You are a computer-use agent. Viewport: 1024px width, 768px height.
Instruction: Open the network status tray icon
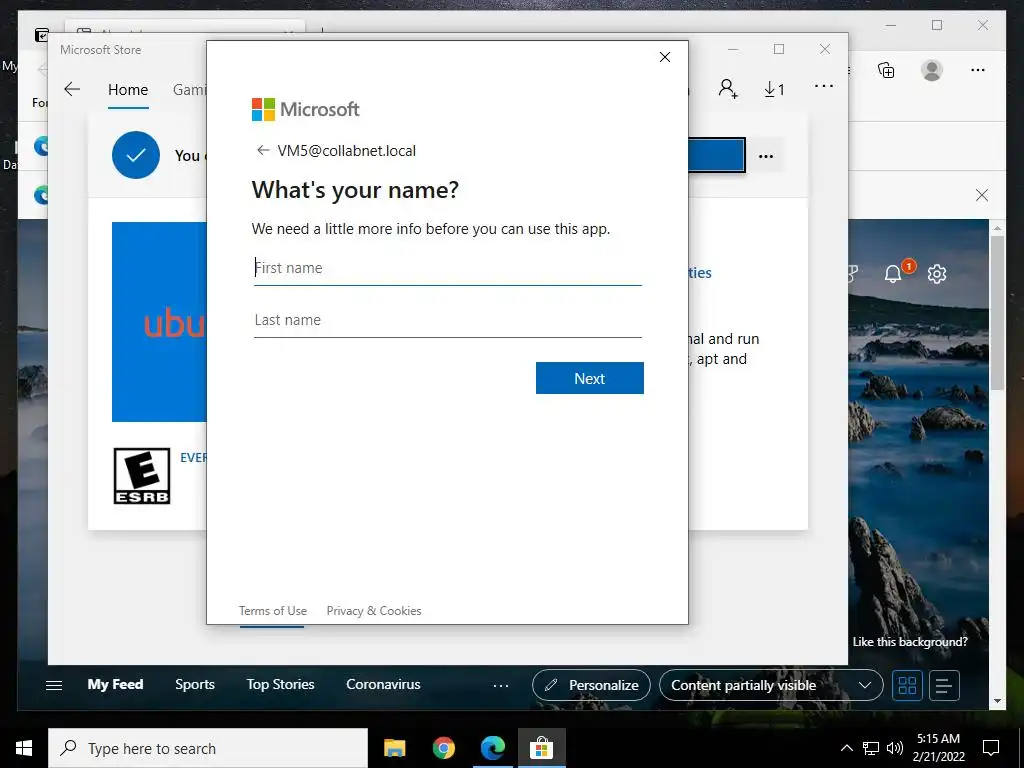(x=871, y=748)
